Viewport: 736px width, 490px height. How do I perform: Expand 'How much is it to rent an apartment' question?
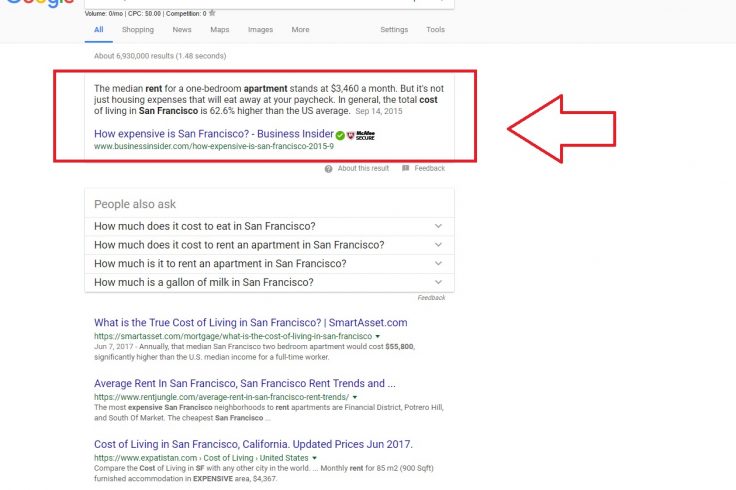(269, 264)
